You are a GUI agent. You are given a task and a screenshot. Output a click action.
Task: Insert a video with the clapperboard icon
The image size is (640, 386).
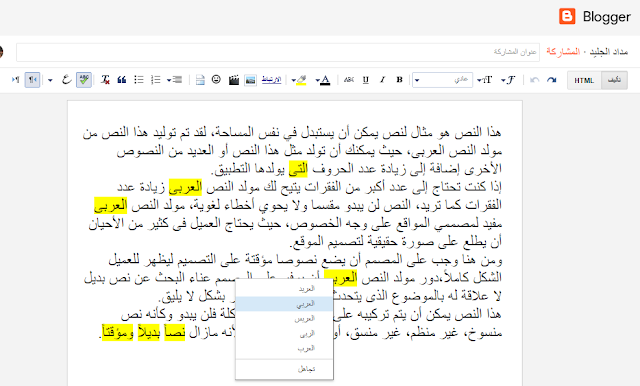233,80
